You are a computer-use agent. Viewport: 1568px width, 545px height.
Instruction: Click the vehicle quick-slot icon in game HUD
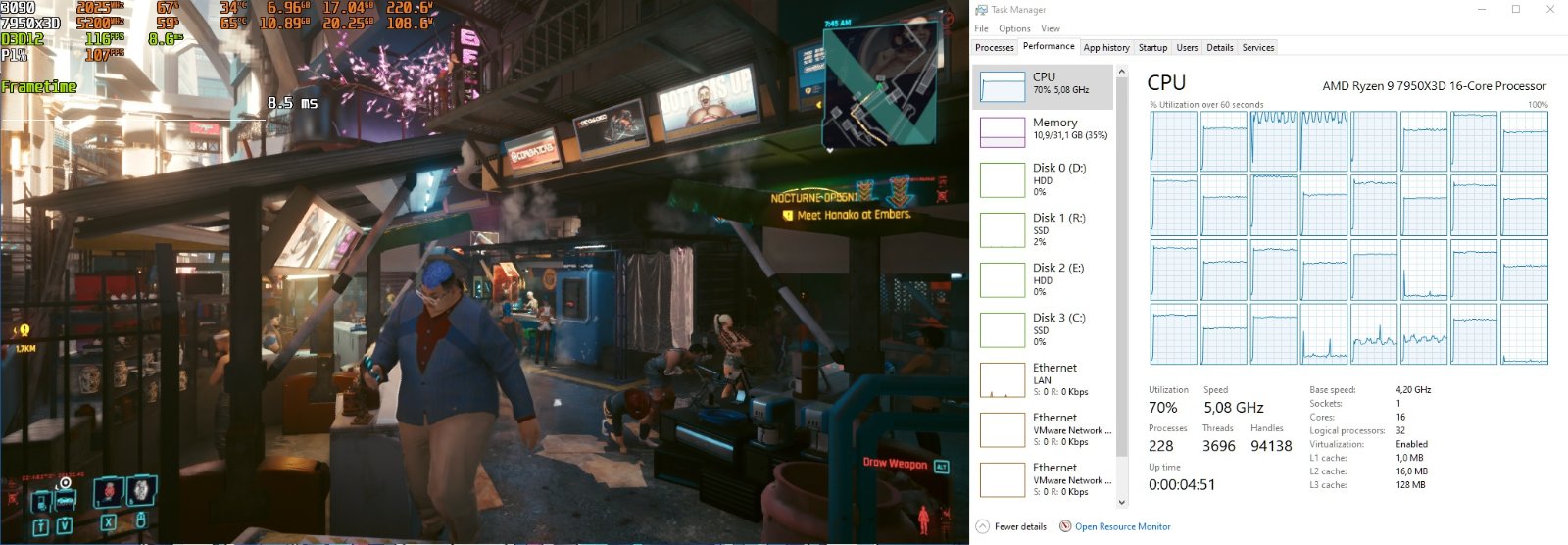[x=65, y=500]
